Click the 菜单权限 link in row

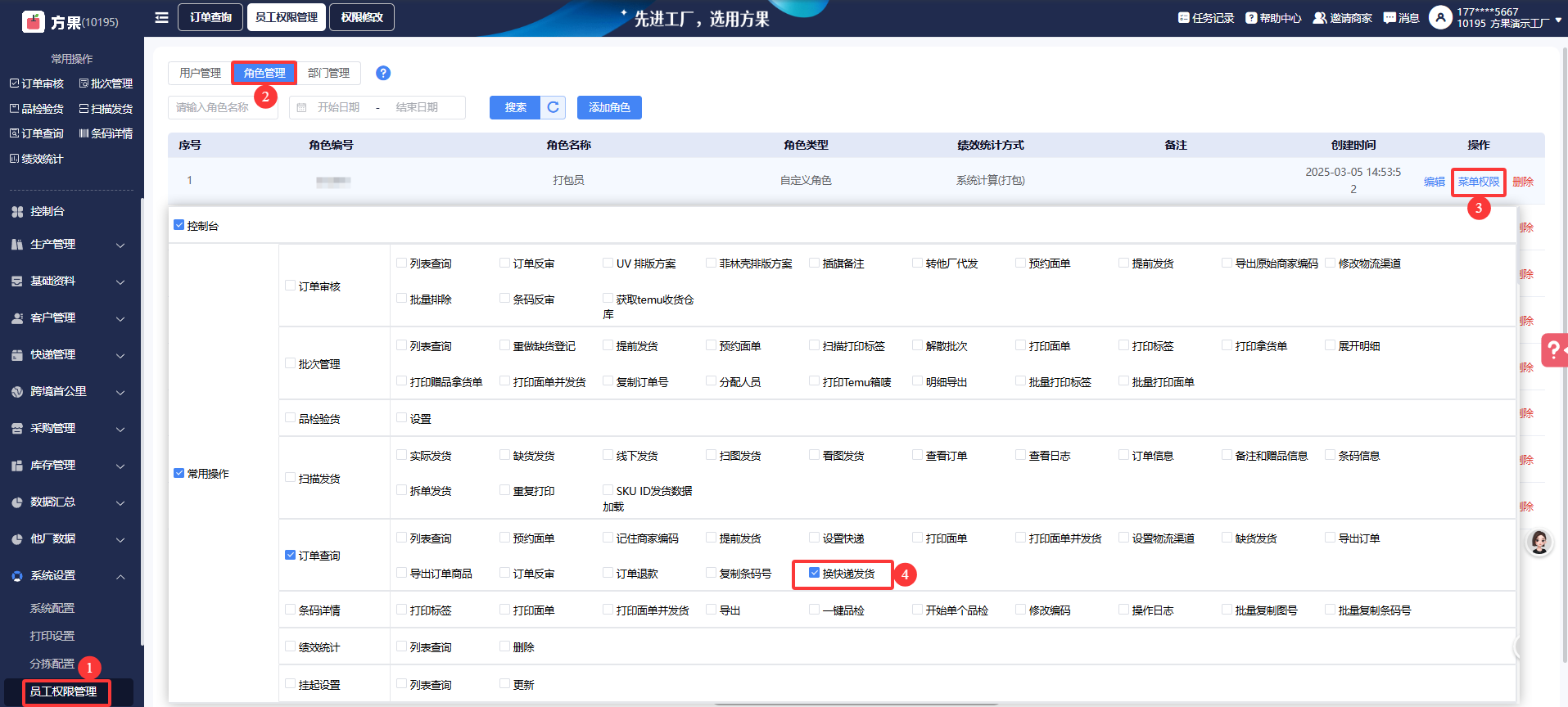tap(1478, 182)
